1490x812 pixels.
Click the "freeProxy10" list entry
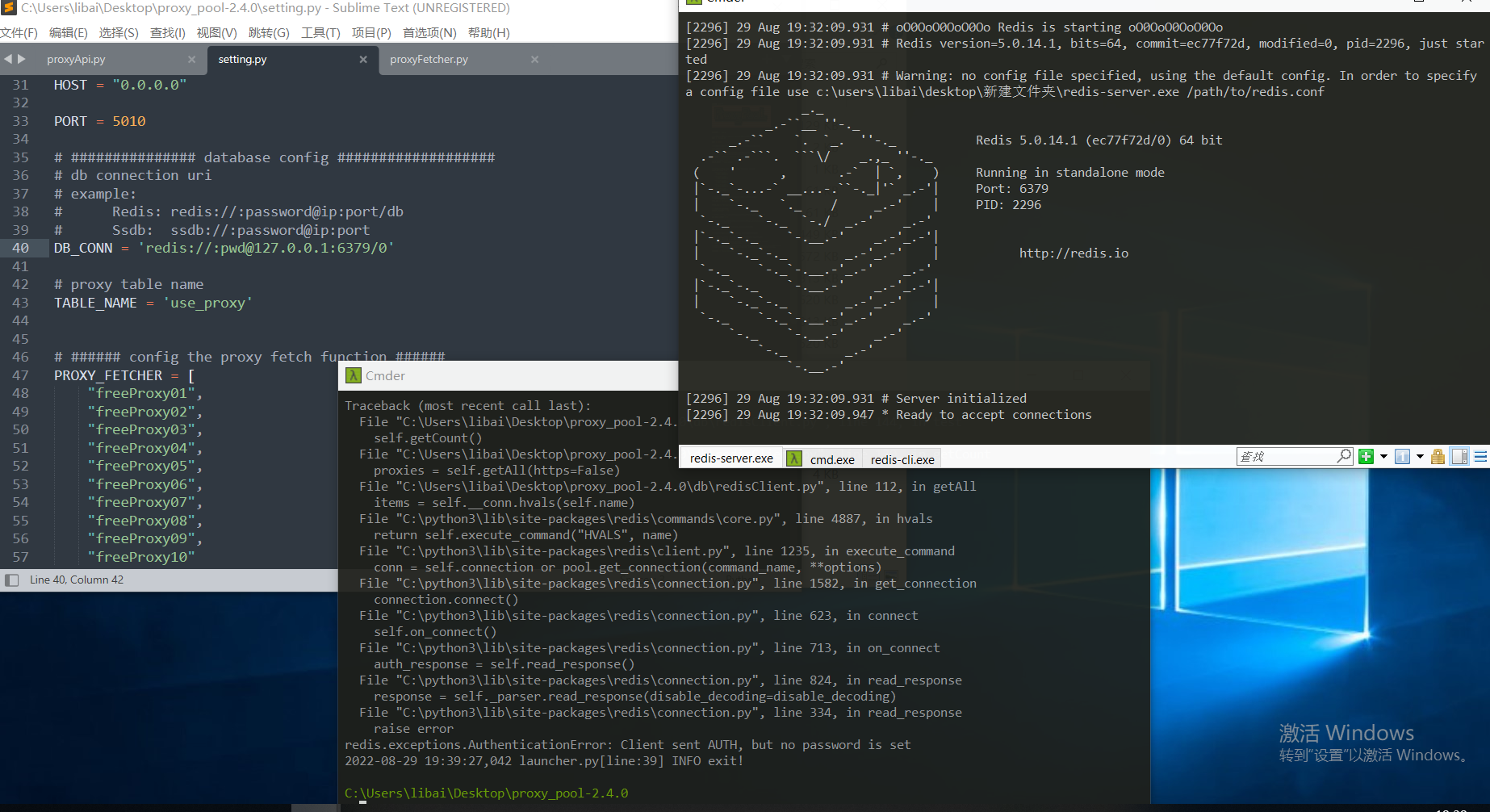pos(141,557)
